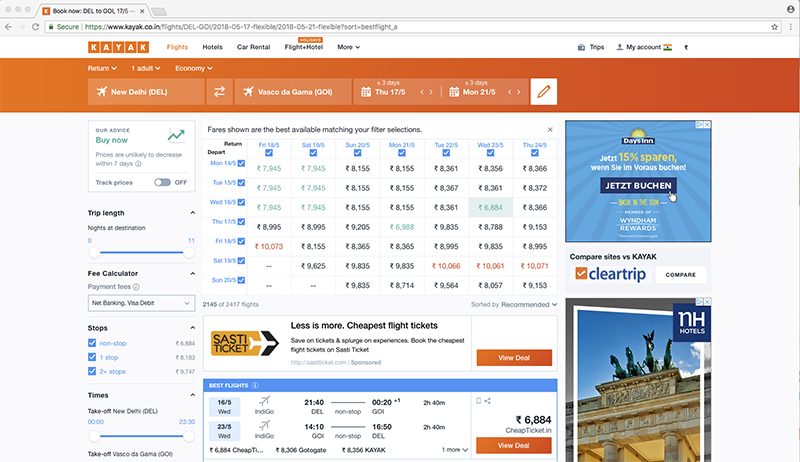Viewport: 800px width, 462px height.
Task: Reload the browser page
Action: (x=35, y=27)
